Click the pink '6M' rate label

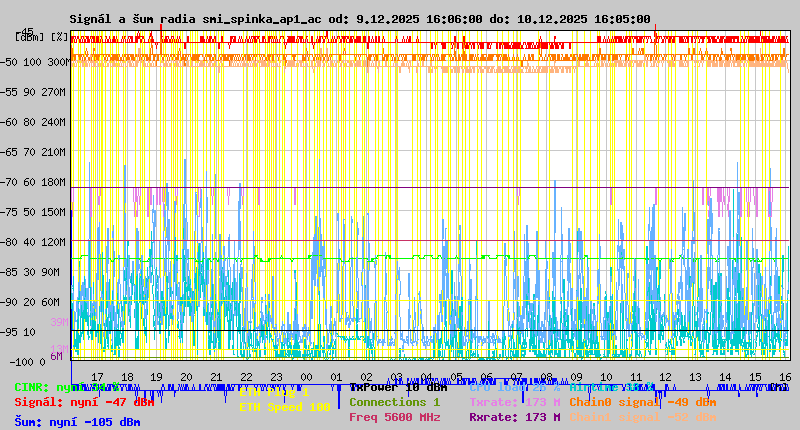tap(56, 356)
